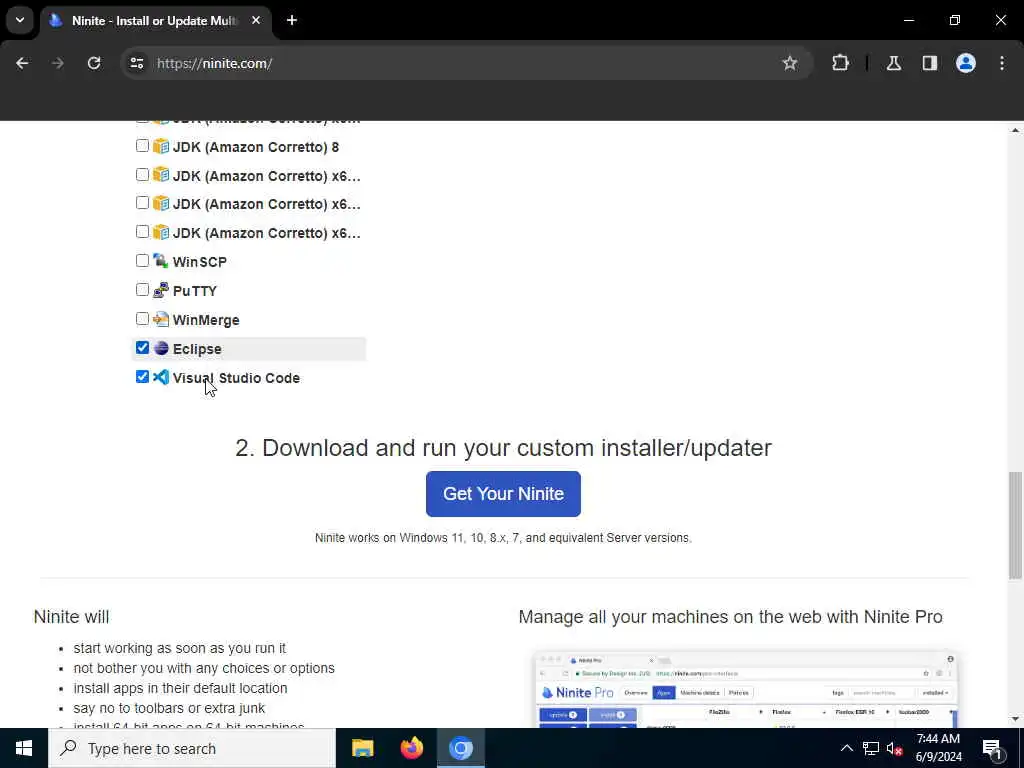The image size is (1024, 768).
Task: Click '2. Download and run' heading
Action: point(503,448)
